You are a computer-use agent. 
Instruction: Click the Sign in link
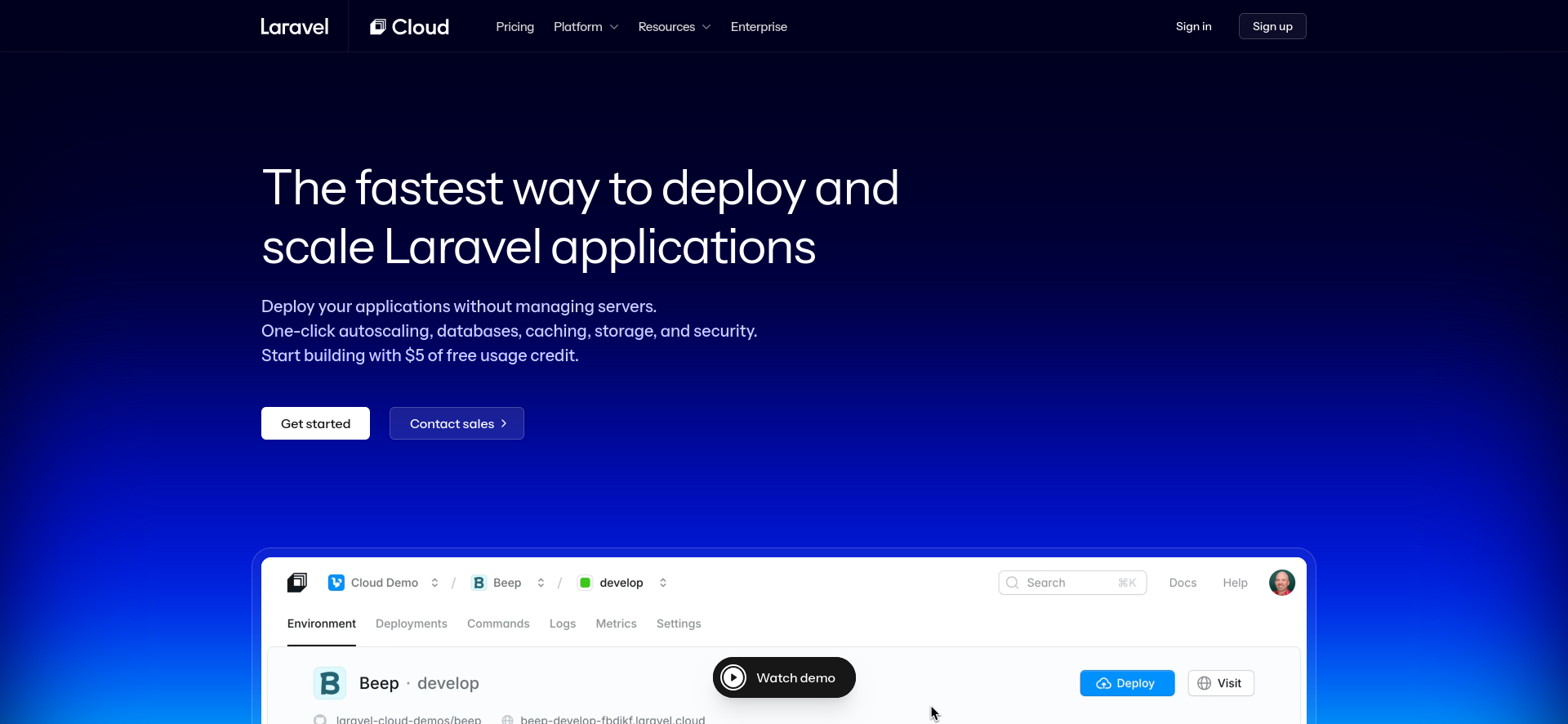click(x=1193, y=26)
